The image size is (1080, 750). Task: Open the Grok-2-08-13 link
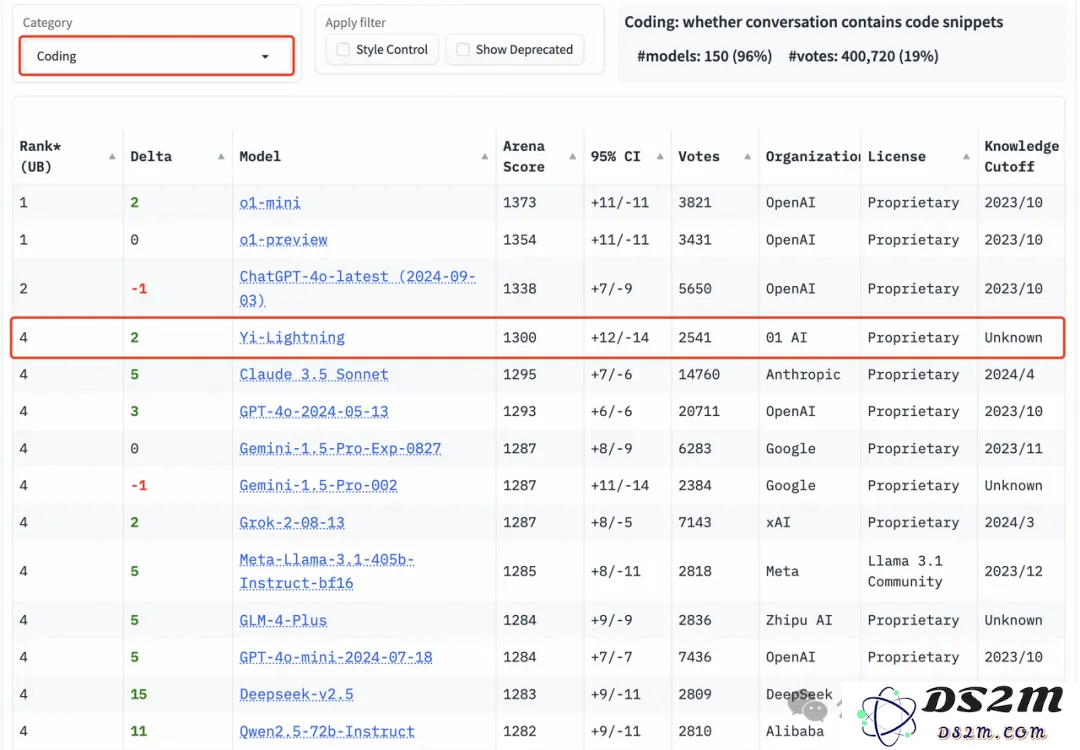[292, 523]
